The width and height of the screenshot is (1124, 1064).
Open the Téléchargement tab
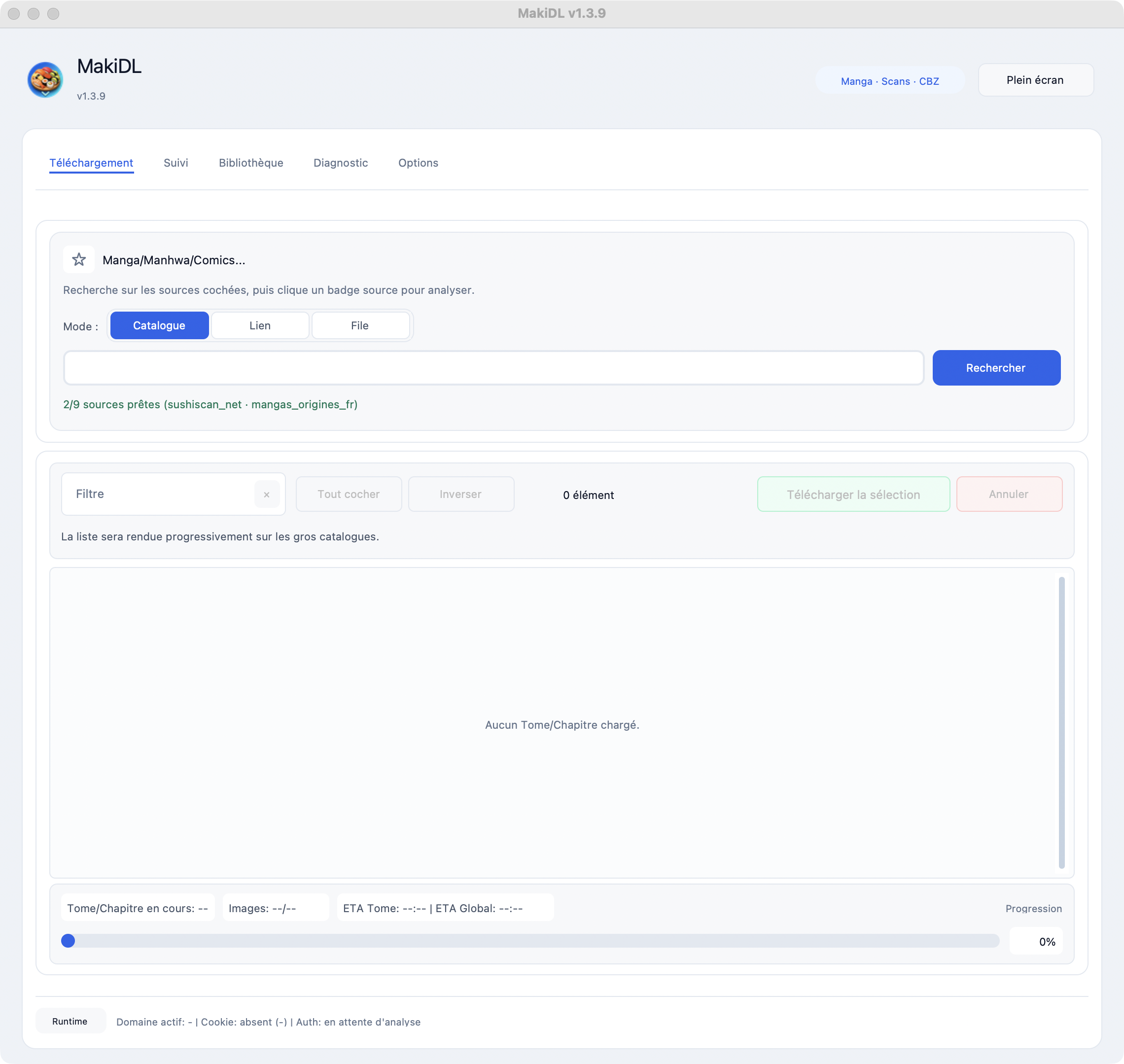91,163
